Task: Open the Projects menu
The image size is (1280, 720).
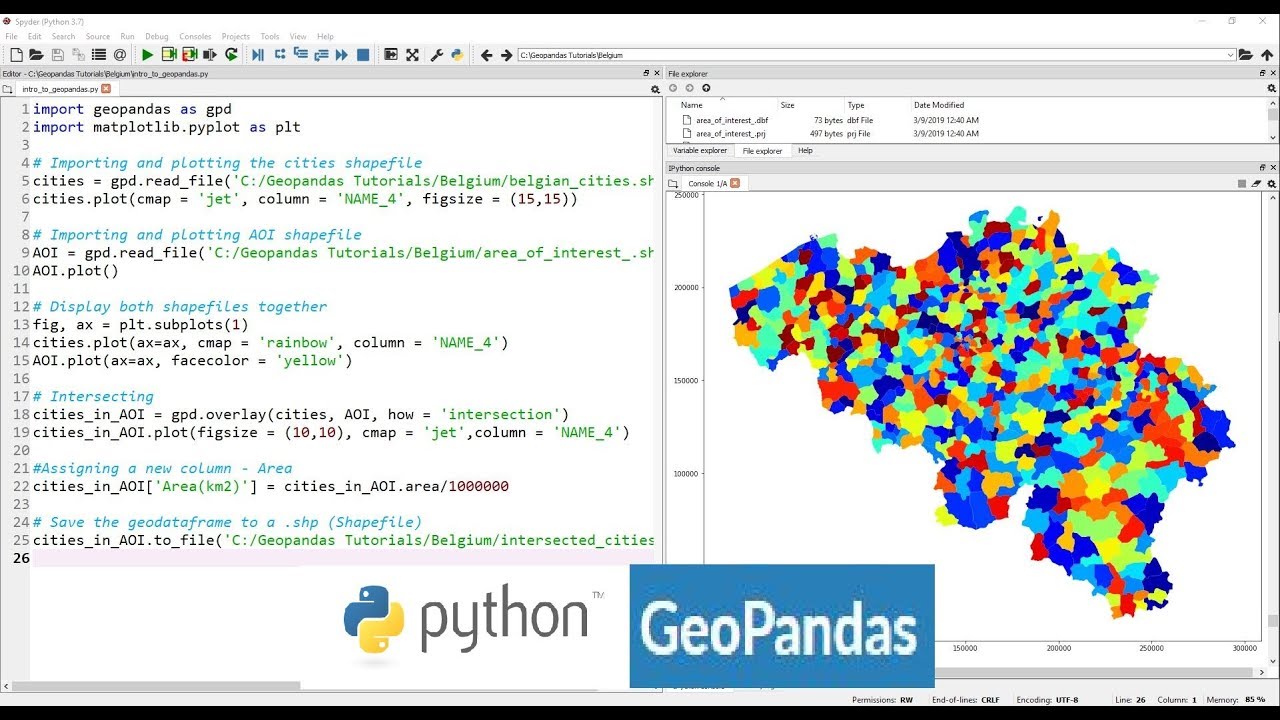Action: pyautogui.click(x=236, y=37)
